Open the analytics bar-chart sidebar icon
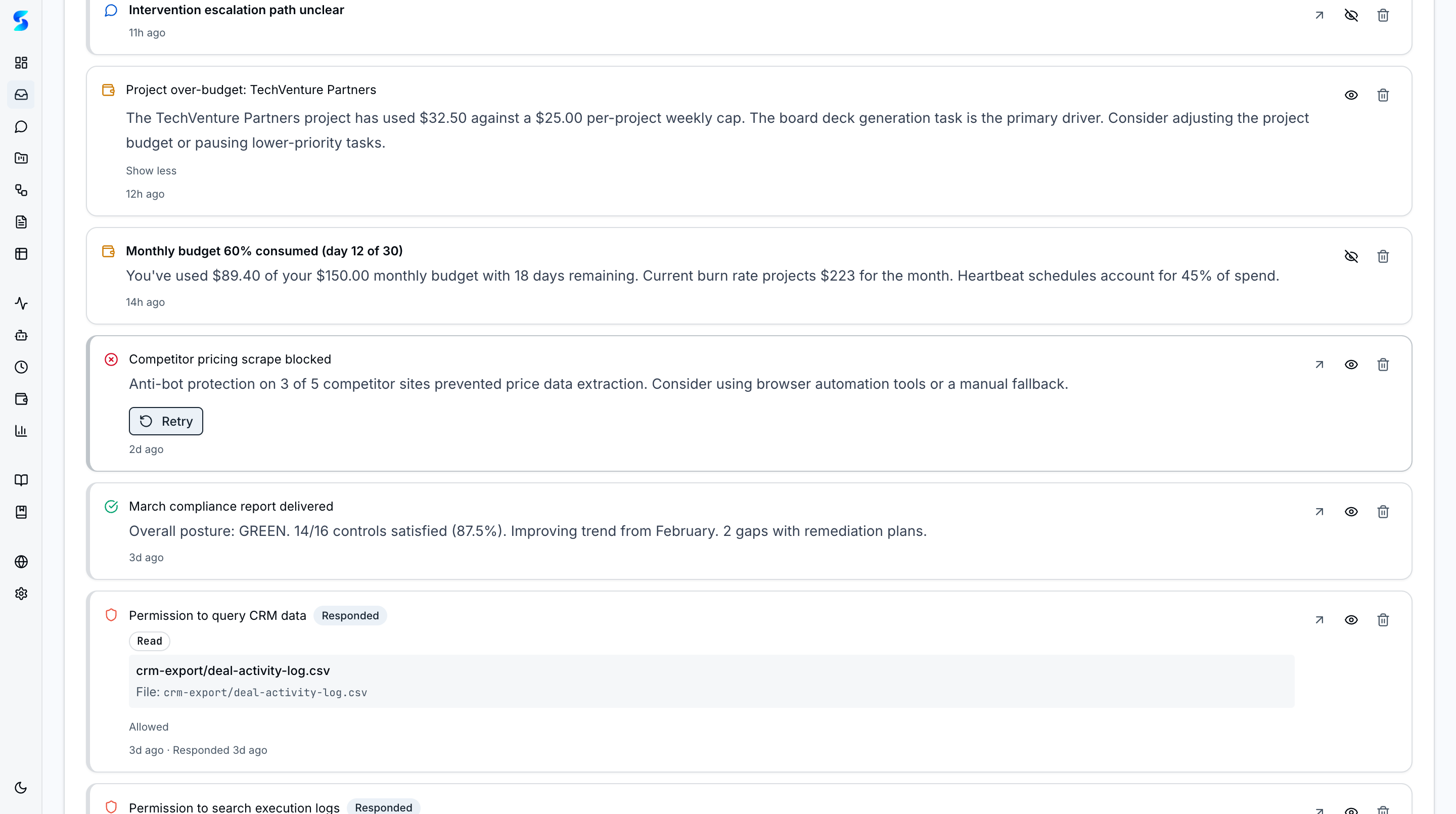The width and height of the screenshot is (1456, 814). [x=21, y=431]
